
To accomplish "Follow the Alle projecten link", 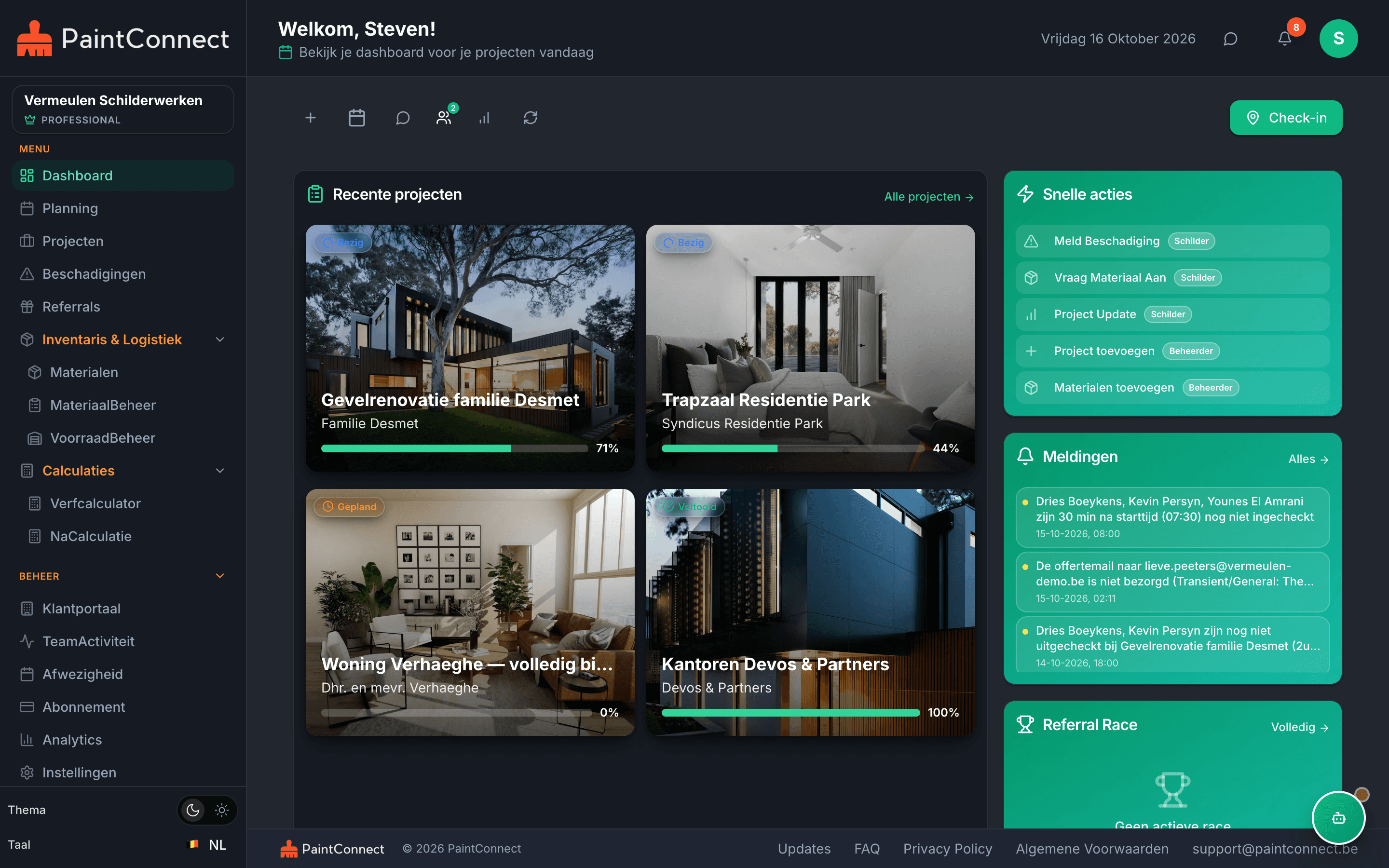I will point(929,197).
